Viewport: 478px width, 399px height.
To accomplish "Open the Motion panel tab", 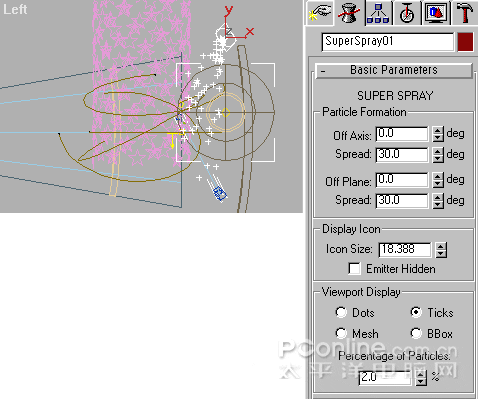I will pos(407,13).
